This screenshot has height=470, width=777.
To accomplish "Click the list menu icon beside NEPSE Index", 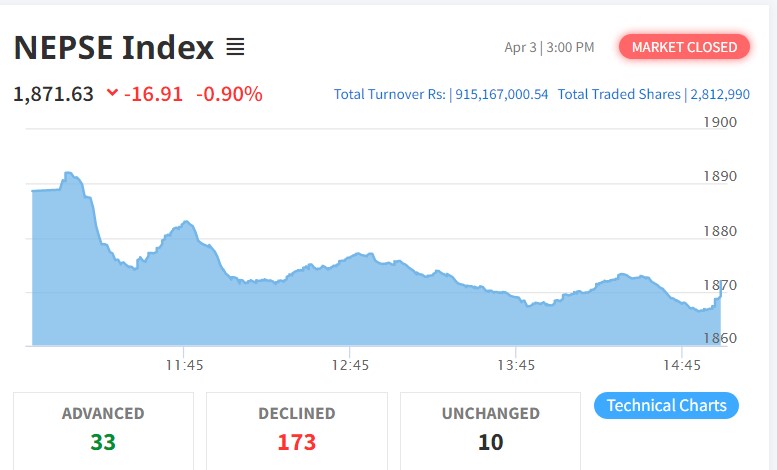I will (x=235, y=47).
